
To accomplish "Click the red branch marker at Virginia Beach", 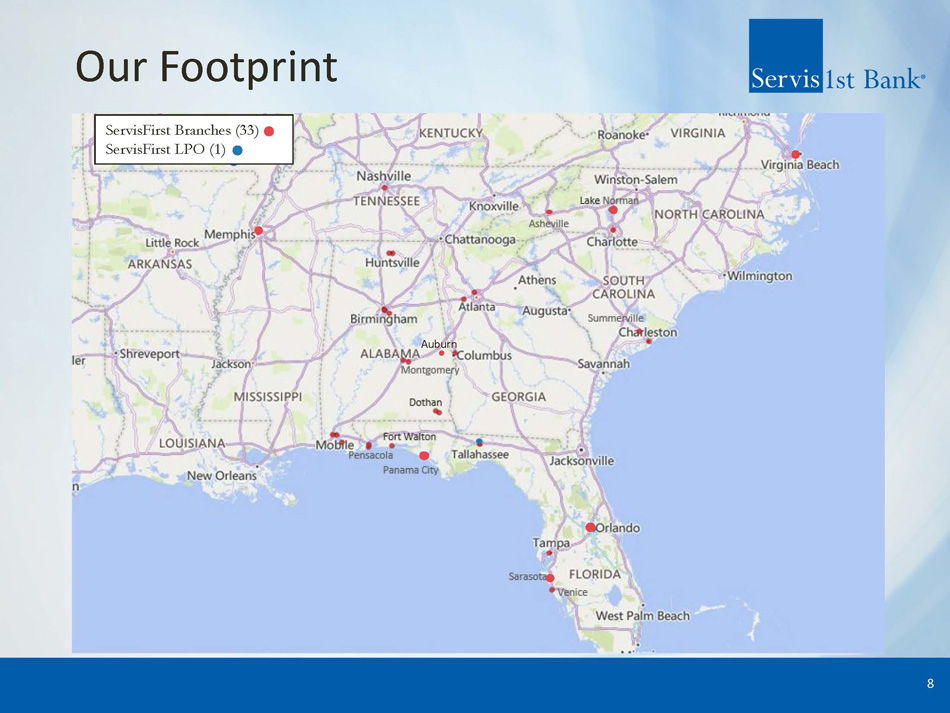I will coord(795,154).
